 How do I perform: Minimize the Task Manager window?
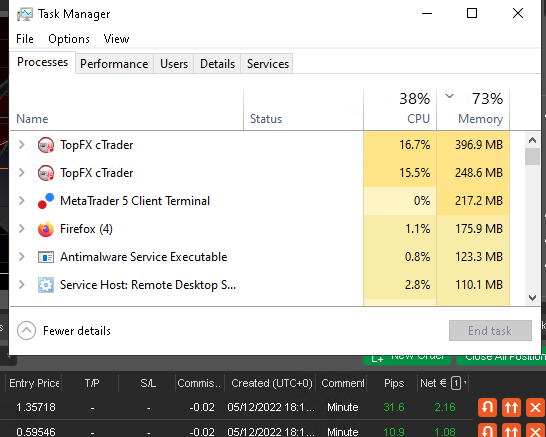pyautogui.click(x=427, y=13)
